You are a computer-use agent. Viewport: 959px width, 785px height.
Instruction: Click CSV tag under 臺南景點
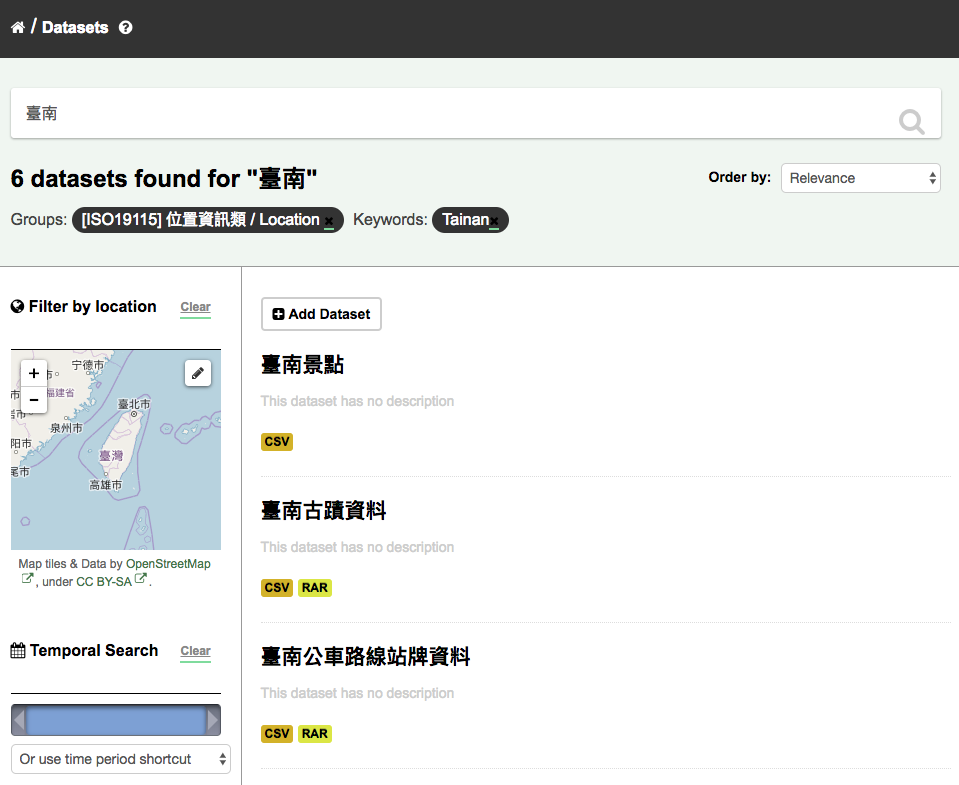point(277,441)
